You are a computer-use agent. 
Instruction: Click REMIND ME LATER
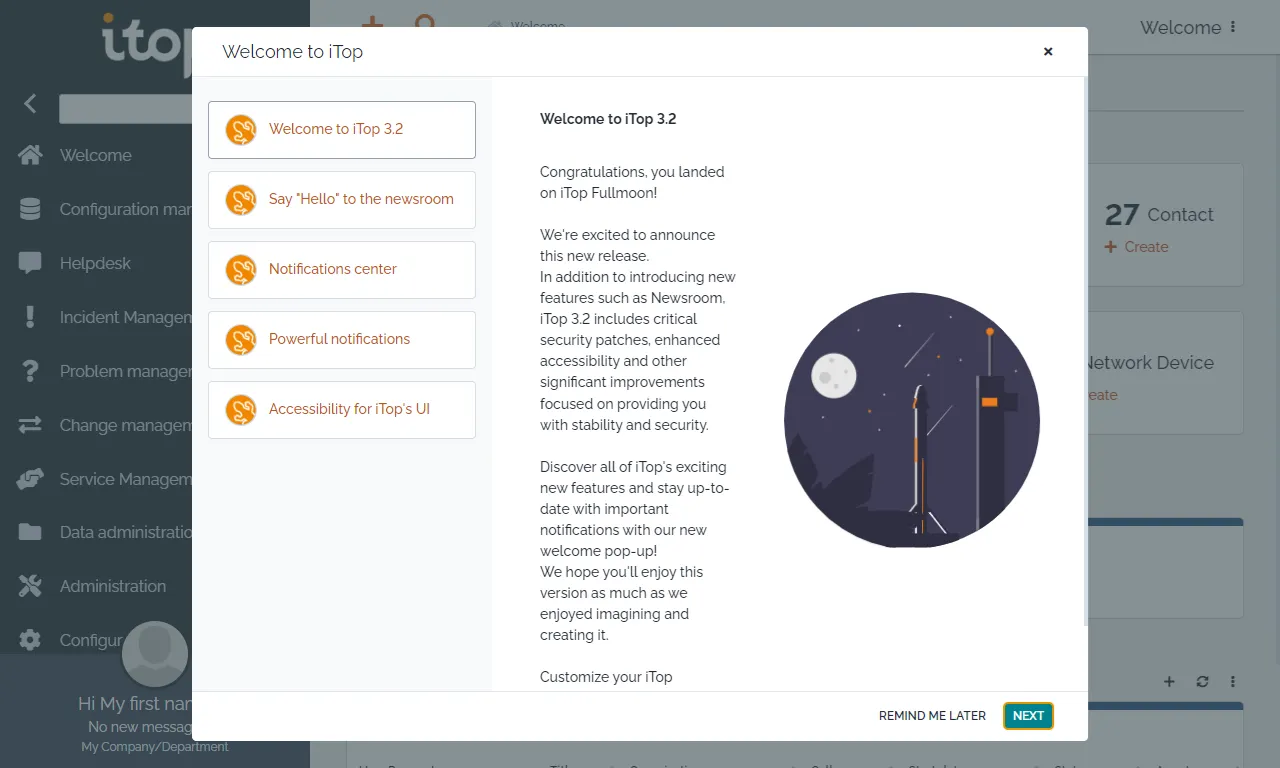(932, 716)
